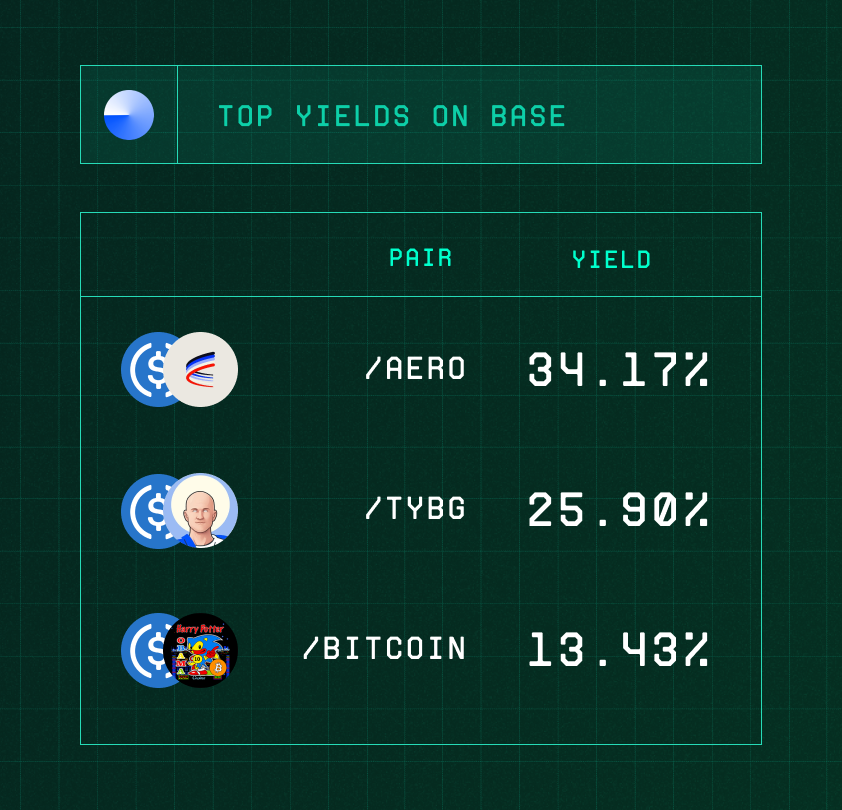Click the PAIR column header
842x810 pixels.
(420, 258)
